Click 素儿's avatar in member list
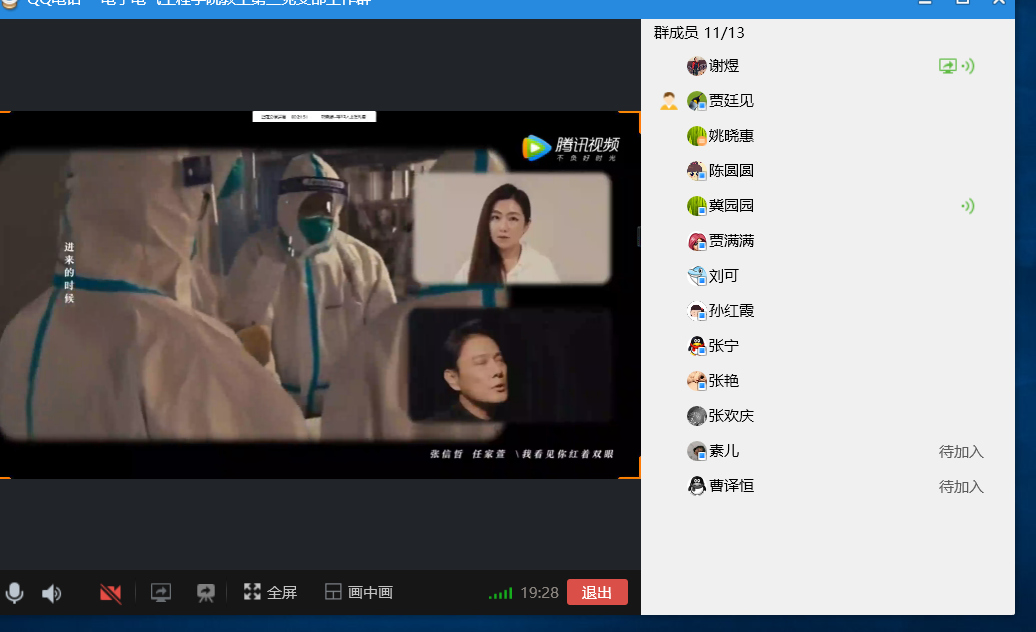Image resolution: width=1036 pixels, height=632 pixels. click(x=696, y=451)
